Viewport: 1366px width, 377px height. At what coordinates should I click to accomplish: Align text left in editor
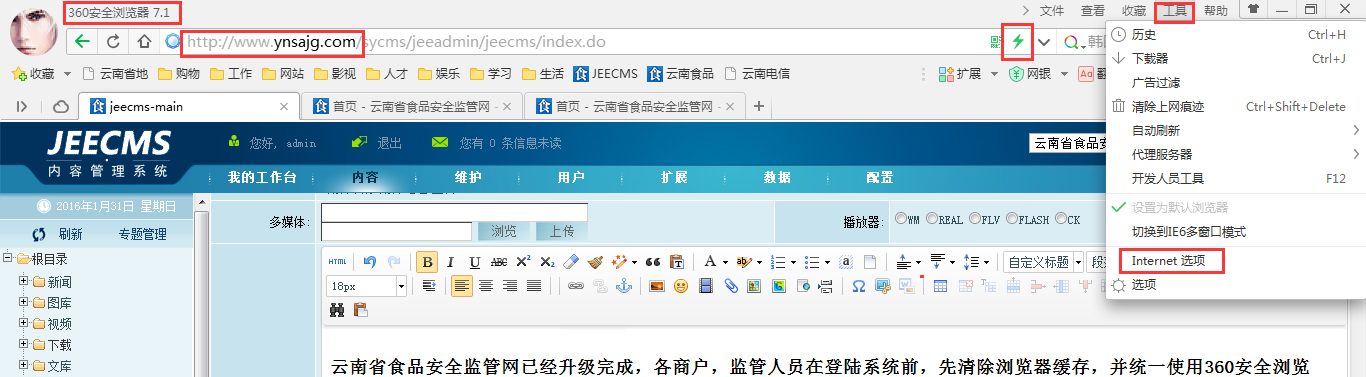coord(461,286)
